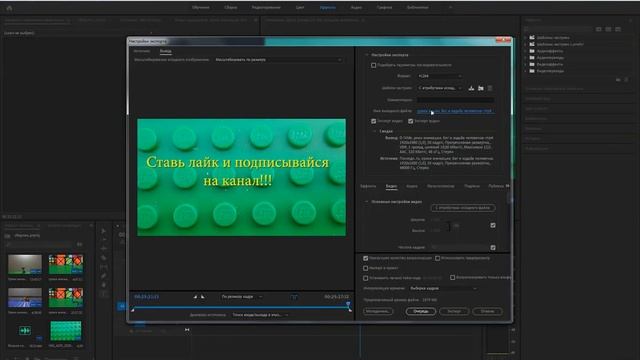
Task: Open the Effects tab in export settings
Action: 368,186
